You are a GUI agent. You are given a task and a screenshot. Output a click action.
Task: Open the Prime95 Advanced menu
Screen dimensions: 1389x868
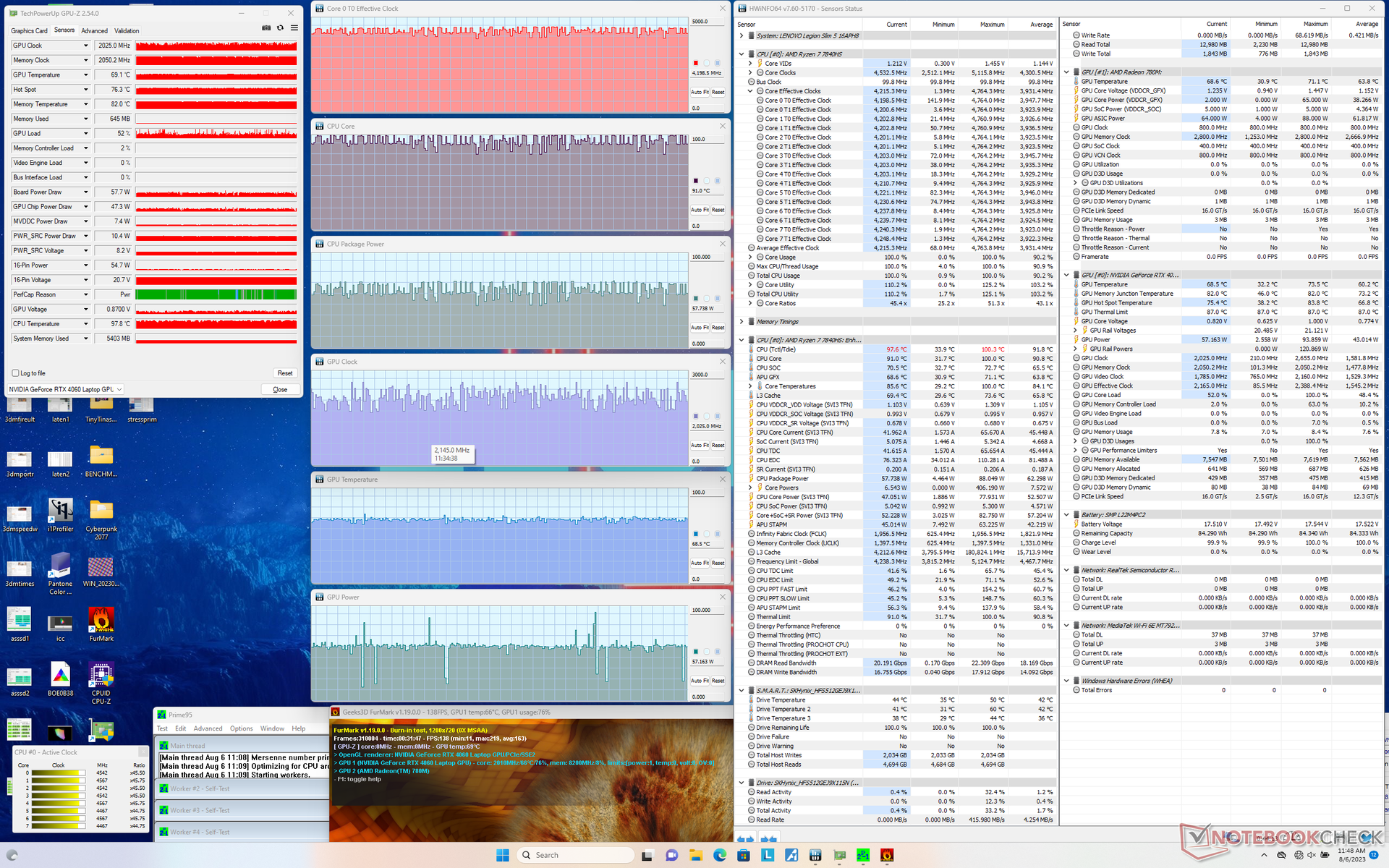208,728
